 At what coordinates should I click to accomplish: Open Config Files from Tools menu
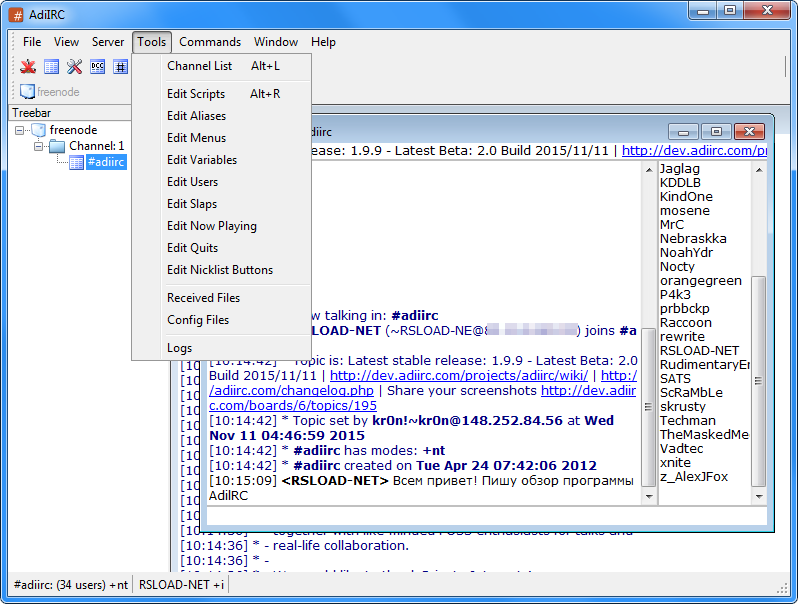point(221,320)
